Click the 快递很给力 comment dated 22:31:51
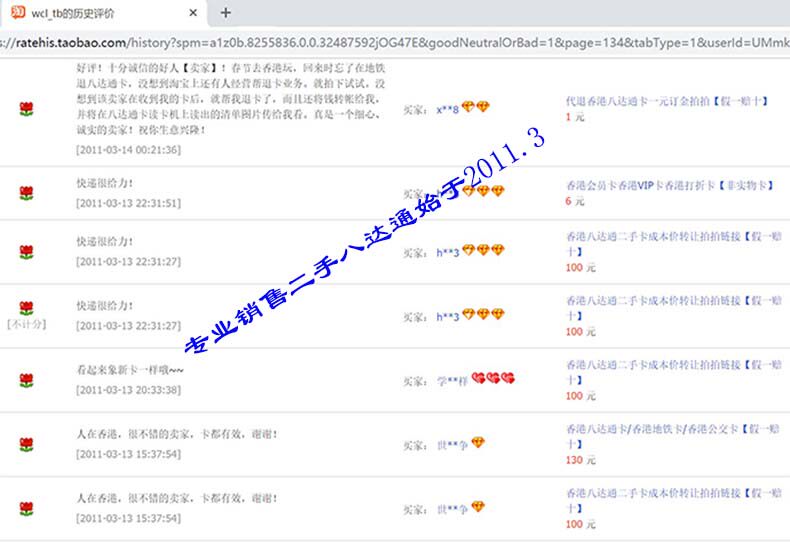The width and height of the screenshot is (790, 542). pos(105,183)
